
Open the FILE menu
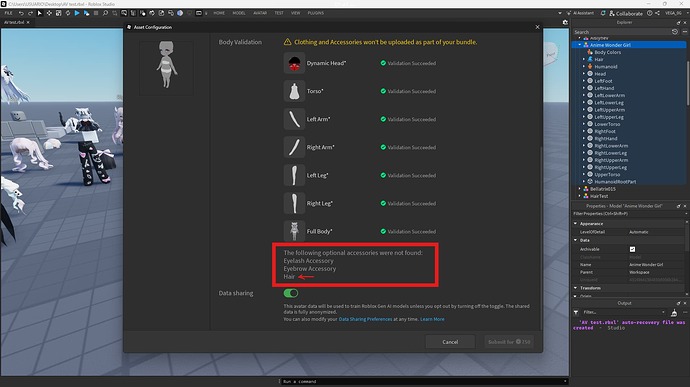(x=8, y=13)
